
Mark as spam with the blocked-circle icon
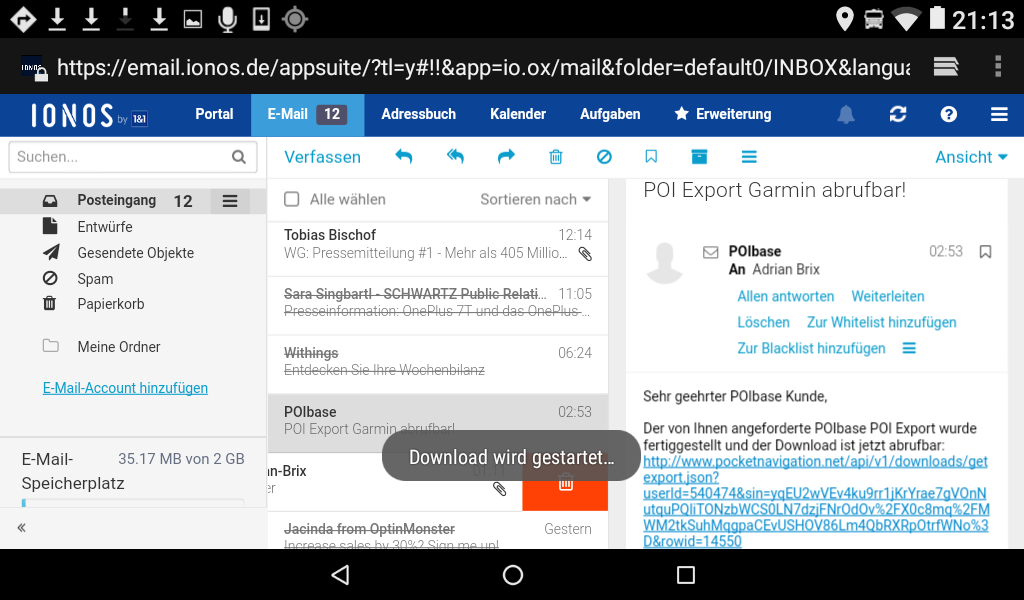pos(604,157)
